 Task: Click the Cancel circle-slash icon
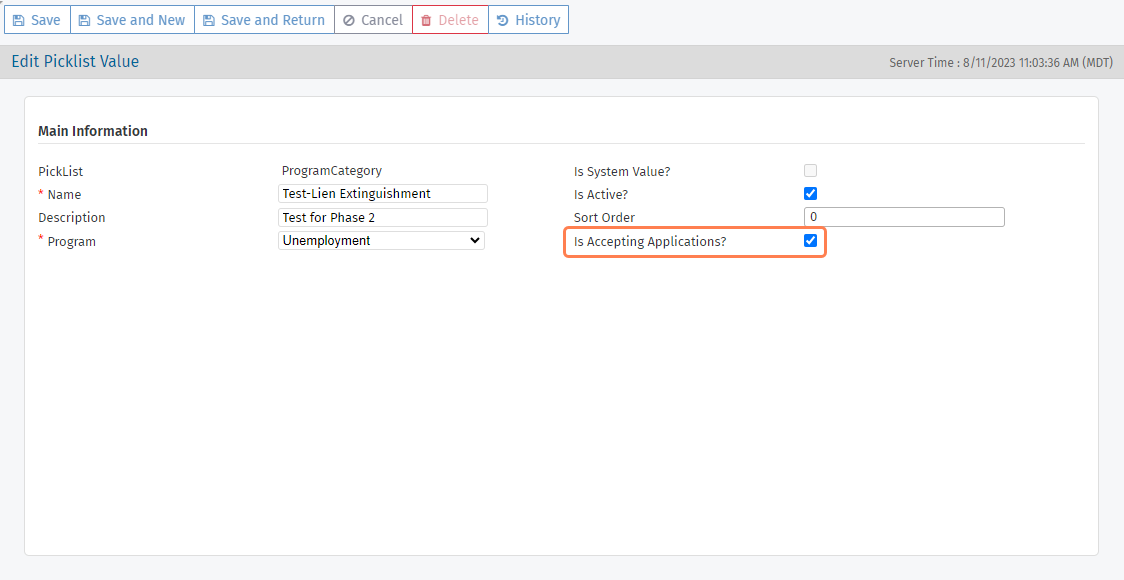click(349, 20)
